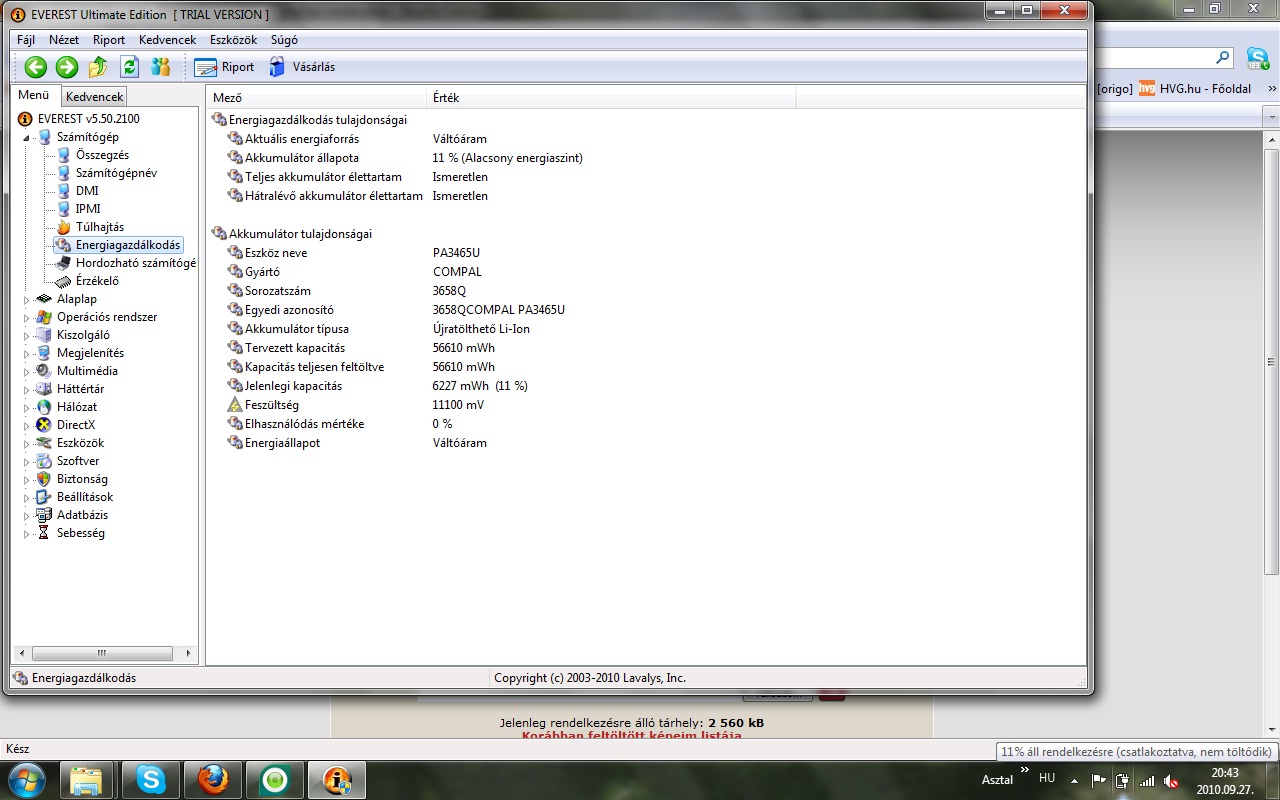Open the Windows Start button
This screenshot has width=1280, height=800.
25,779
